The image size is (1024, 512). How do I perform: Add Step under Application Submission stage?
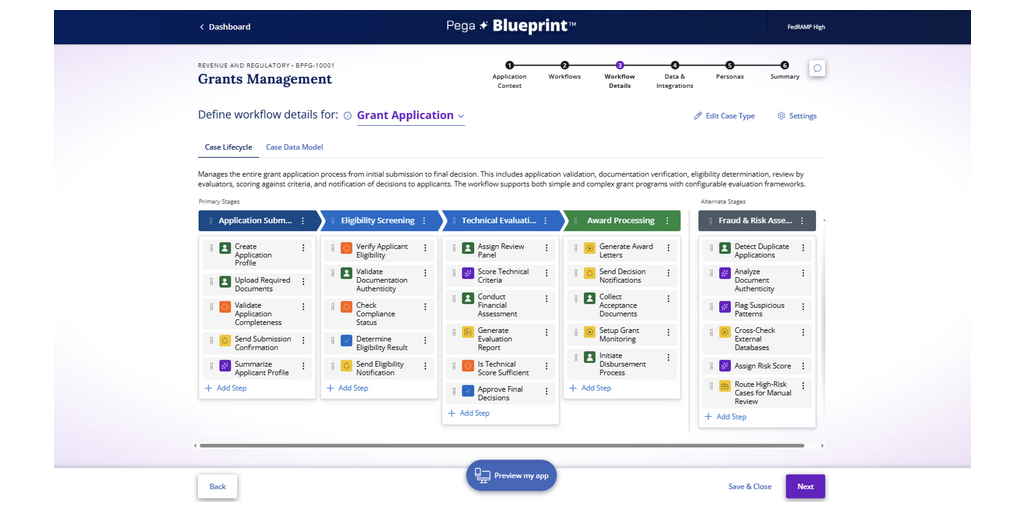225,388
